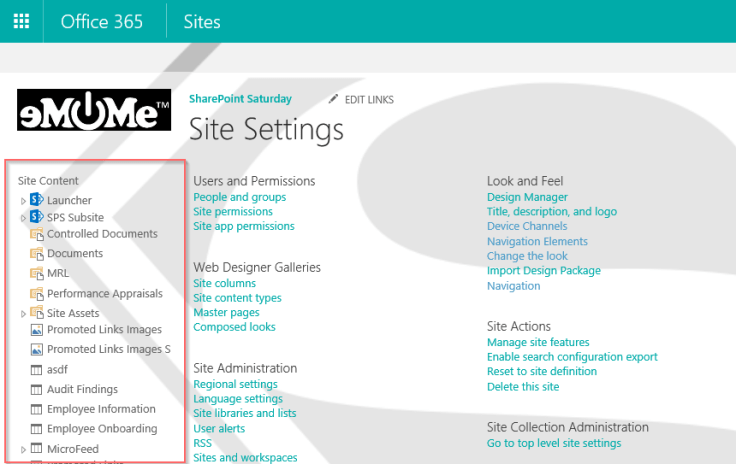Click EDIT LINKS in top navigation
The image size is (736, 464).
tap(369, 99)
